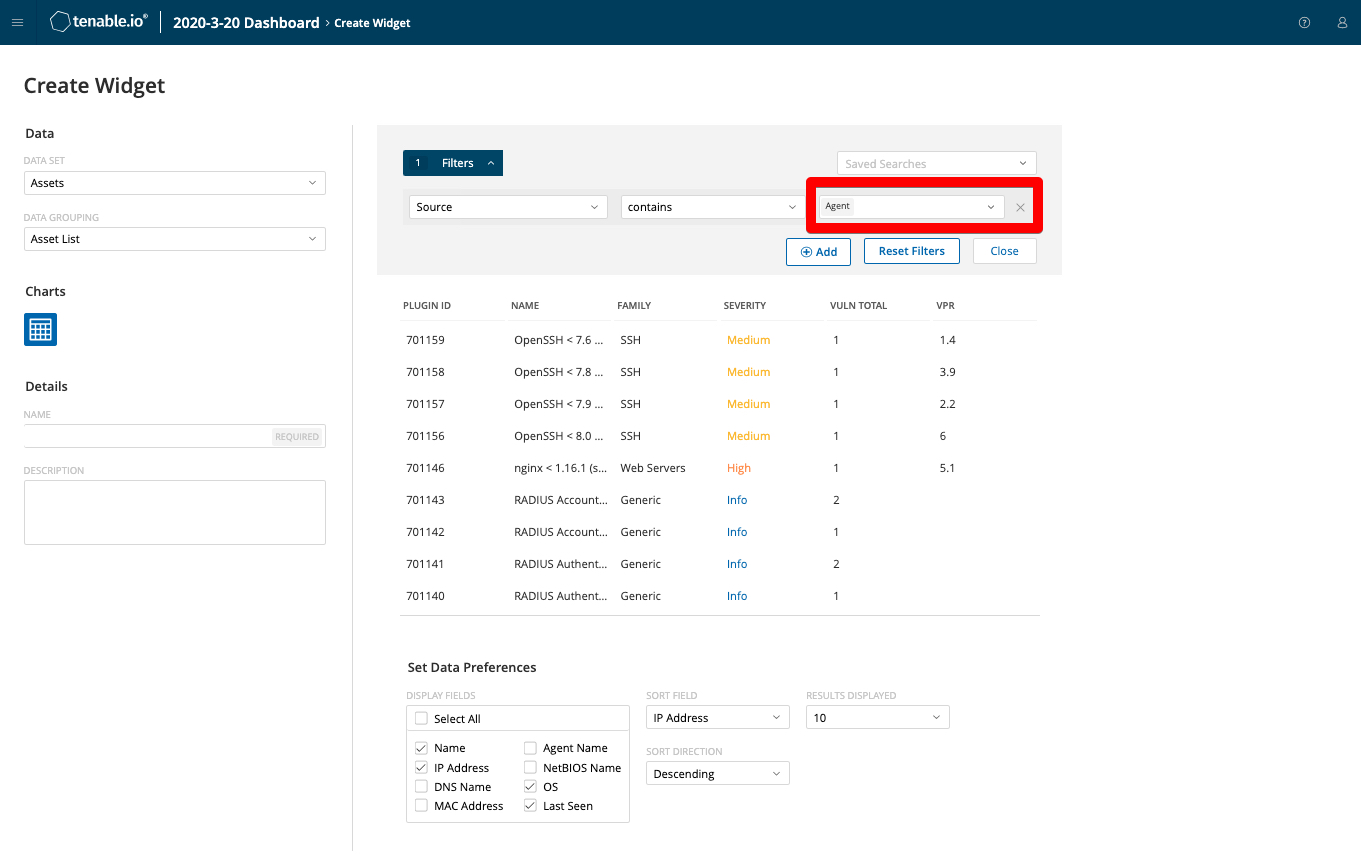Viewport: 1361px width, 858px height.
Task: Open the Data Set Assets dropdown
Action: click(x=174, y=183)
